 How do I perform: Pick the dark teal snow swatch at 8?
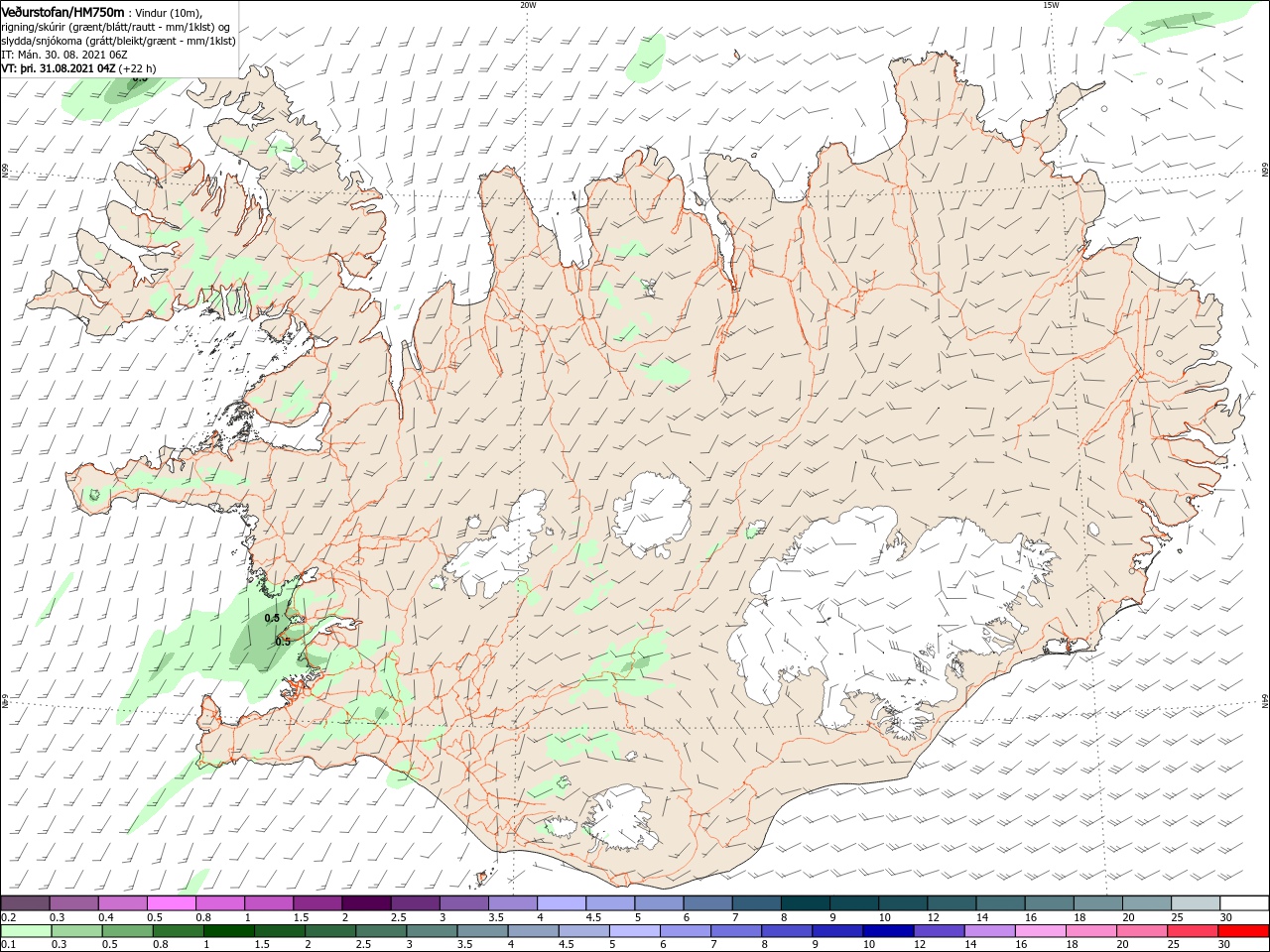point(805,902)
